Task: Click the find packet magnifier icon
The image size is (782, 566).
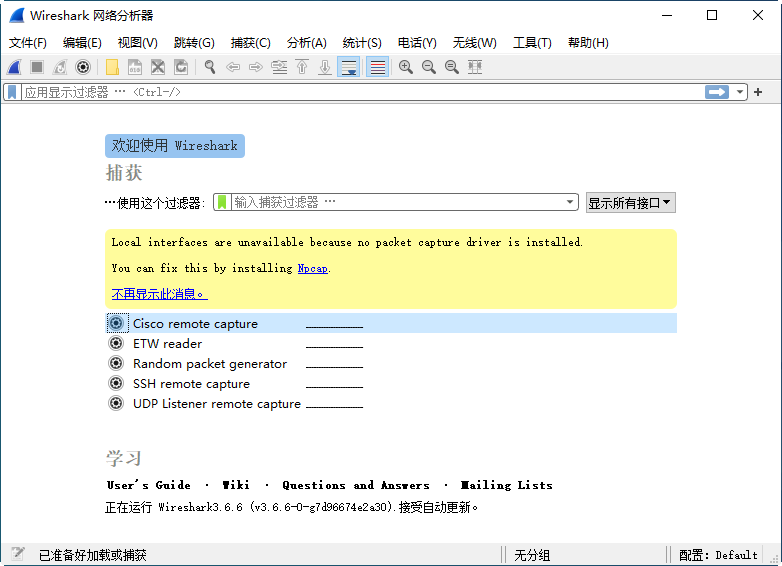Action: [x=210, y=67]
